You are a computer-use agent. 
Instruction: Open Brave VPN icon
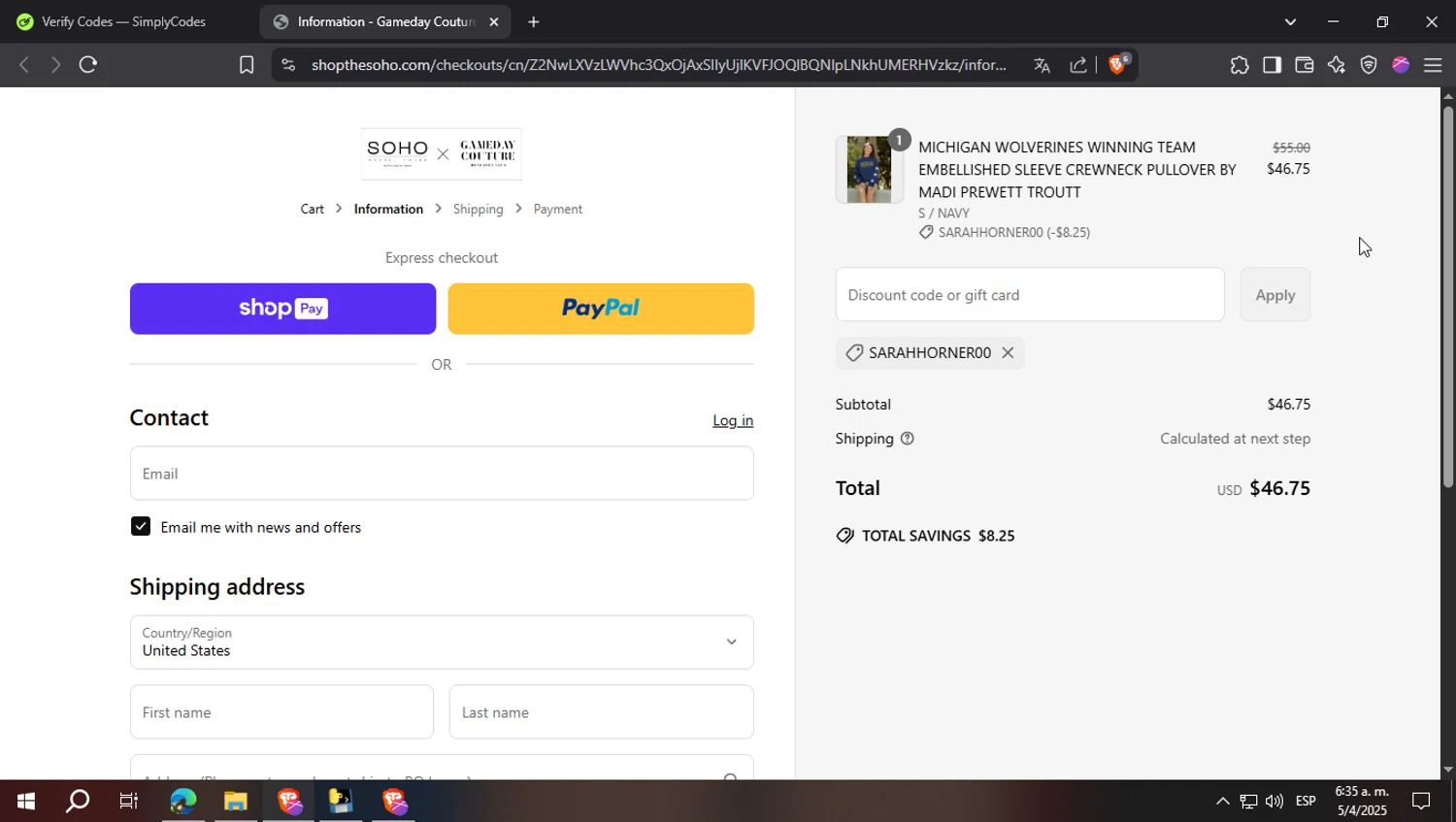pyautogui.click(x=1369, y=65)
